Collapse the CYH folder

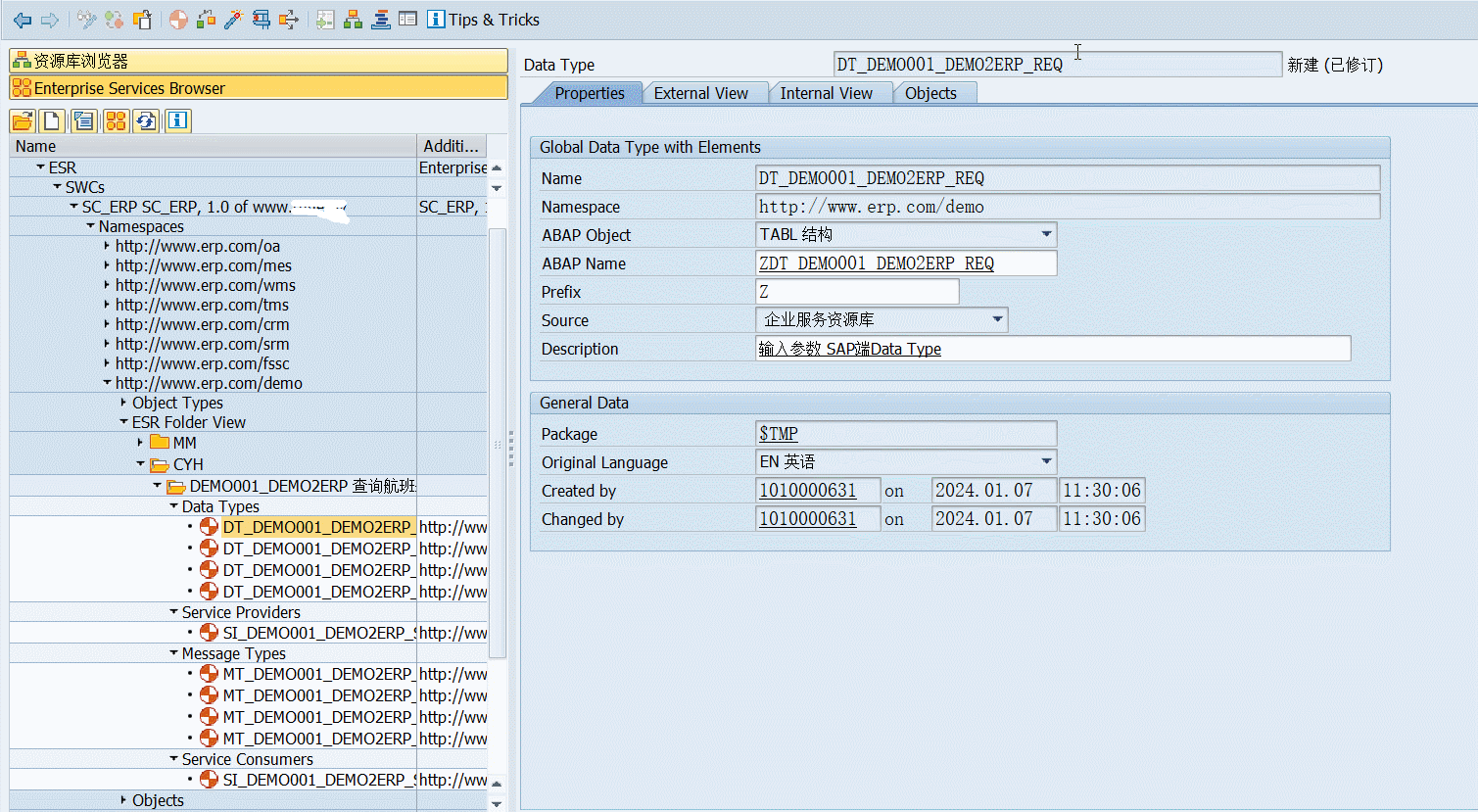tap(140, 464)
